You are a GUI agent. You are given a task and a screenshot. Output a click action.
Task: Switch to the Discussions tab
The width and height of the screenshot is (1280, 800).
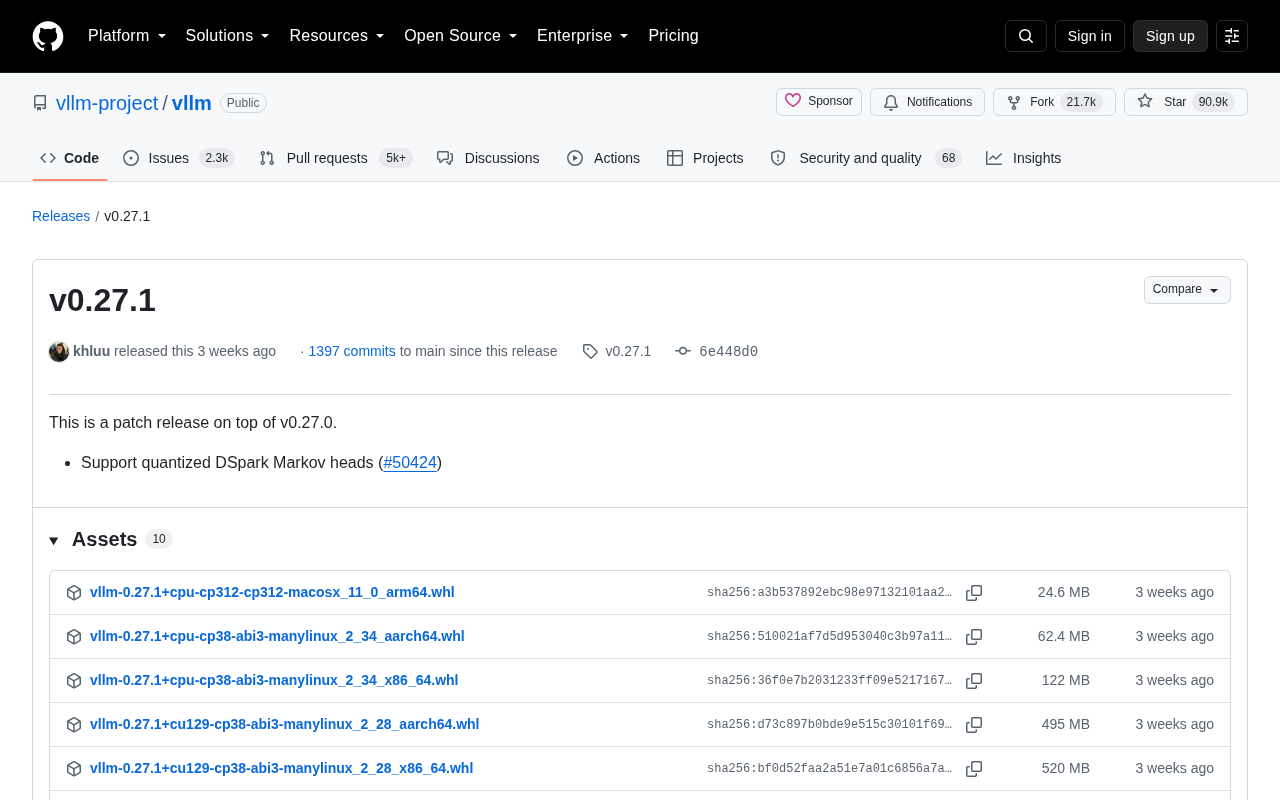(x=488, y=158)
